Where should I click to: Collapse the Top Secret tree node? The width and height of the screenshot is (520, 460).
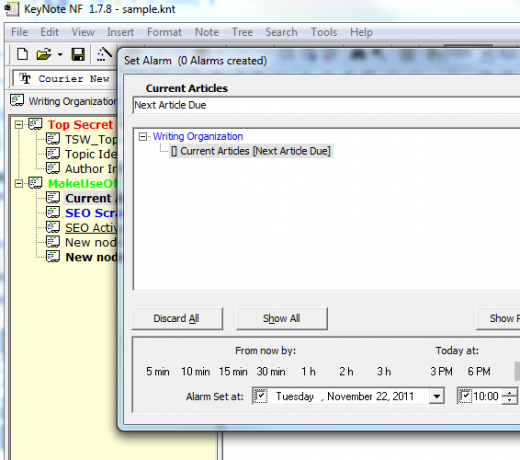click(x=19, y=125)
